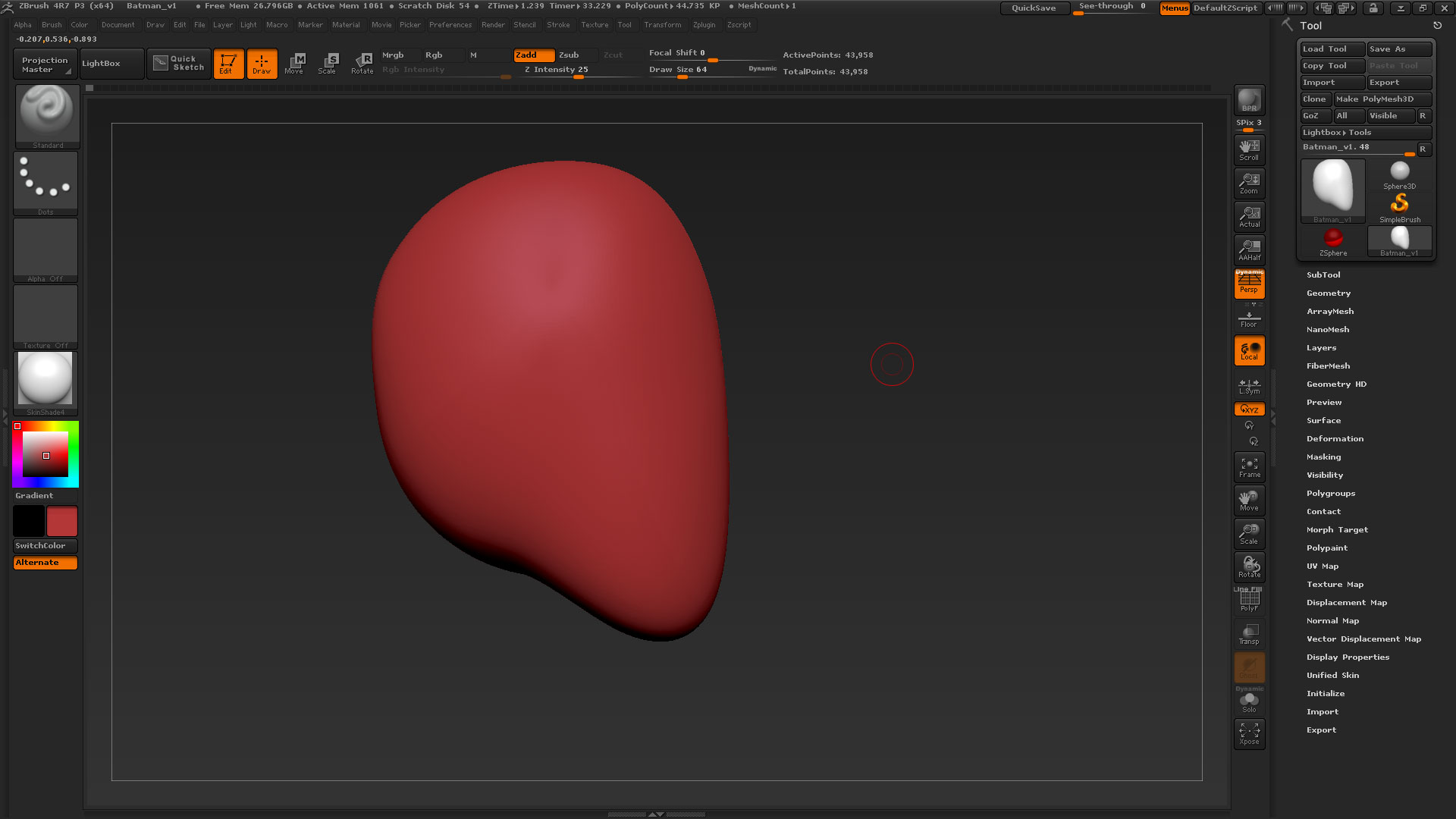Screen dimensions: 1456x819
Task: Select the SimpleBrush tool
Action: point(1399,209)
